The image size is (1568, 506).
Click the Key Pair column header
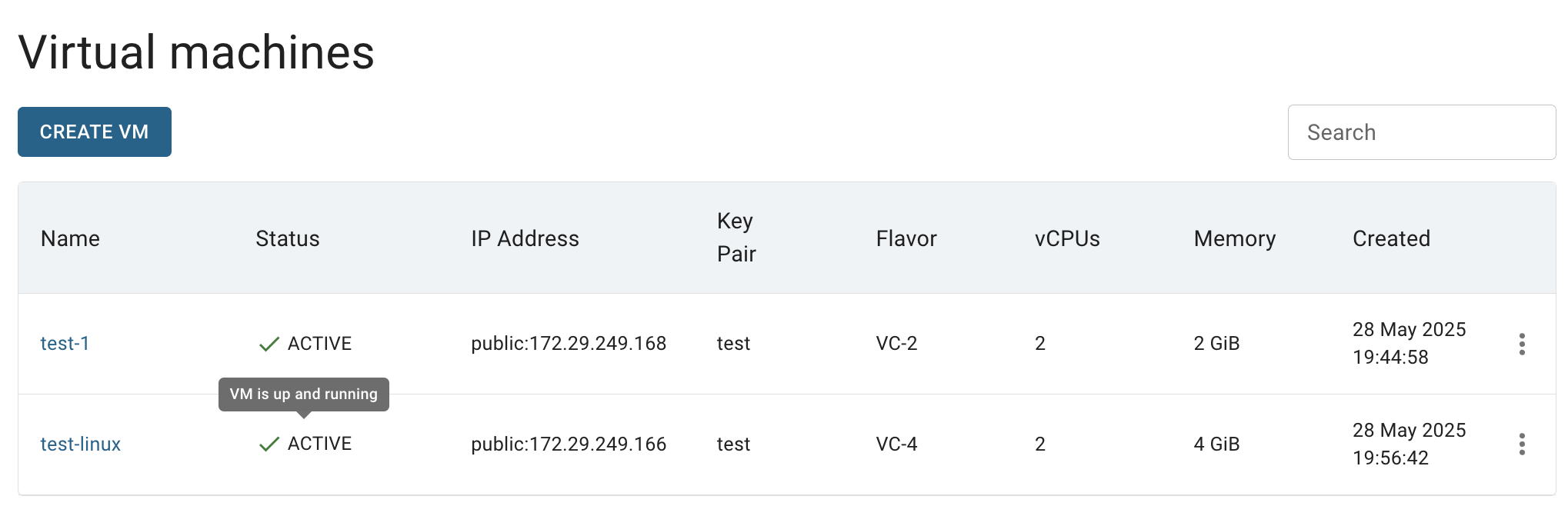(x=736, y=238)
